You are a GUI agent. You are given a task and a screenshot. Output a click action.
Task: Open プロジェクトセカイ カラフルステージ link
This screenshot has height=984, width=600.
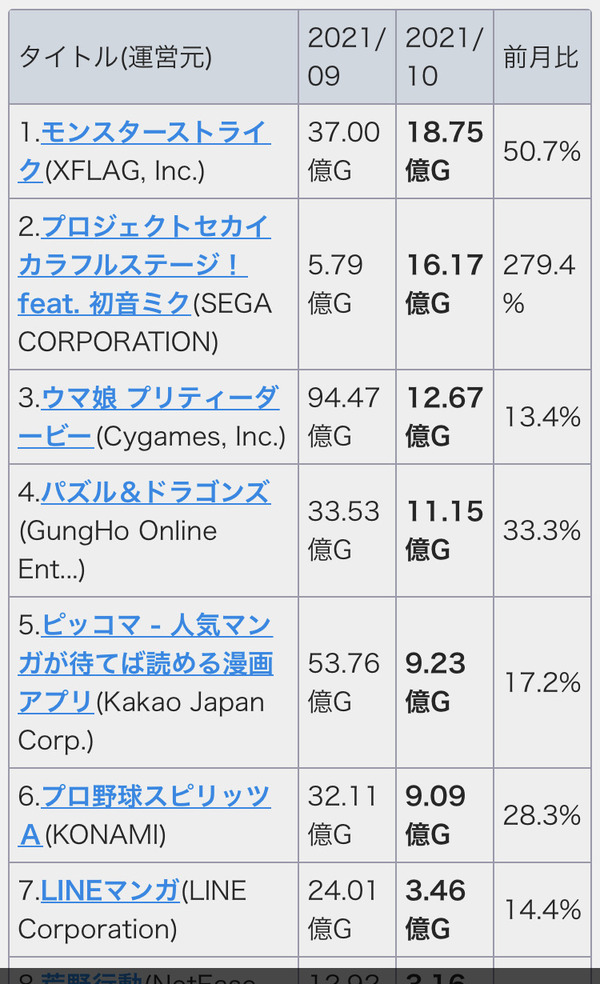tap(144, 265)
